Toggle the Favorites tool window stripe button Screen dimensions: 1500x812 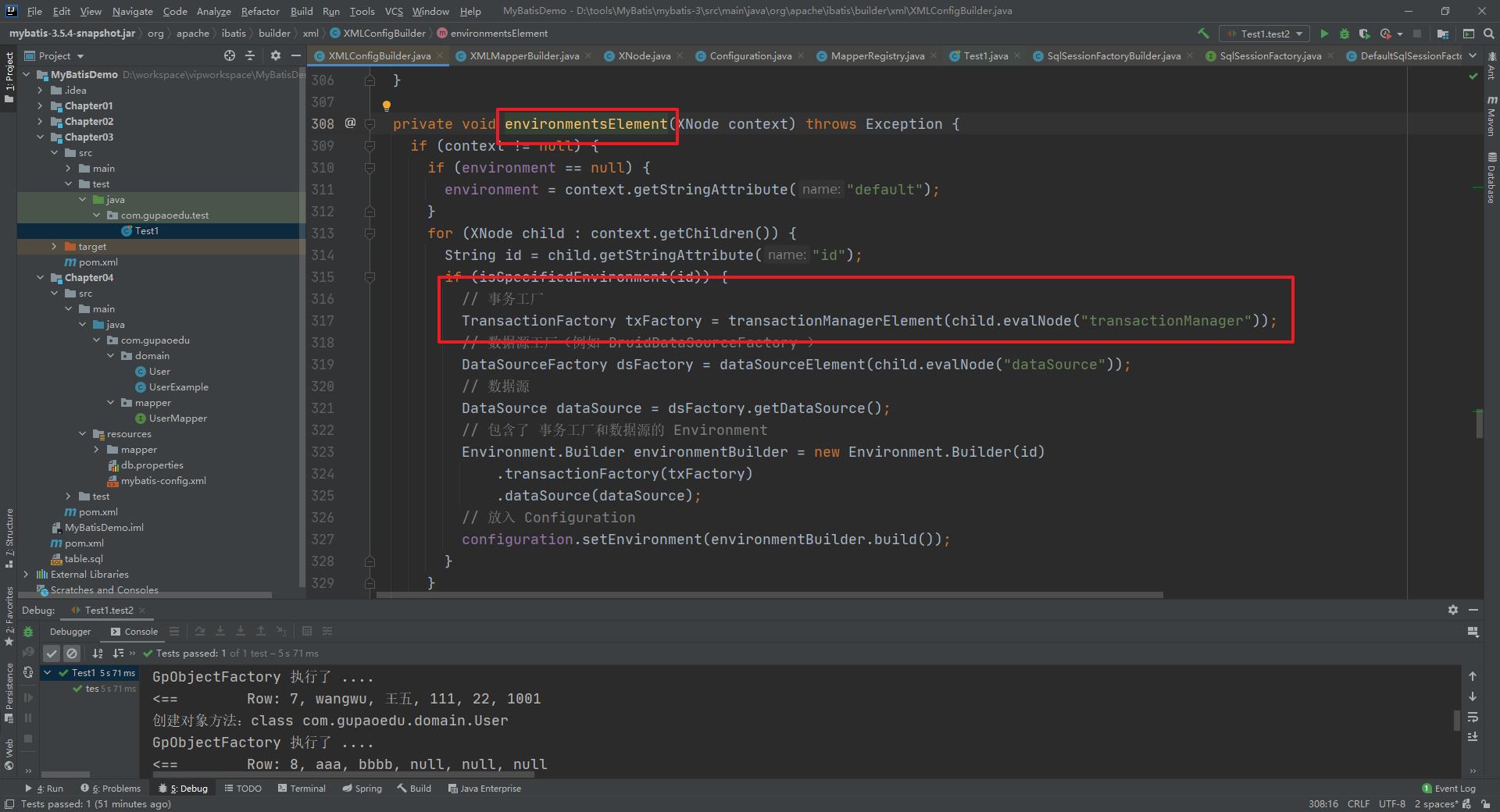coord(9,616)
